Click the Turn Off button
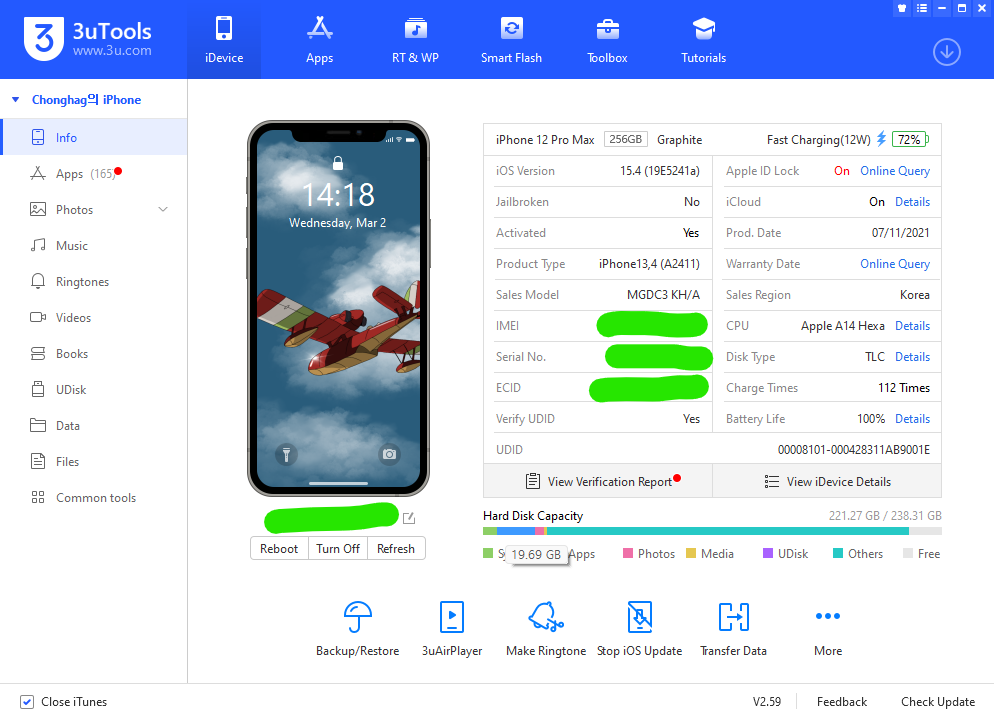The height and width of the screenshot is (716, 994). coord(338,549)
